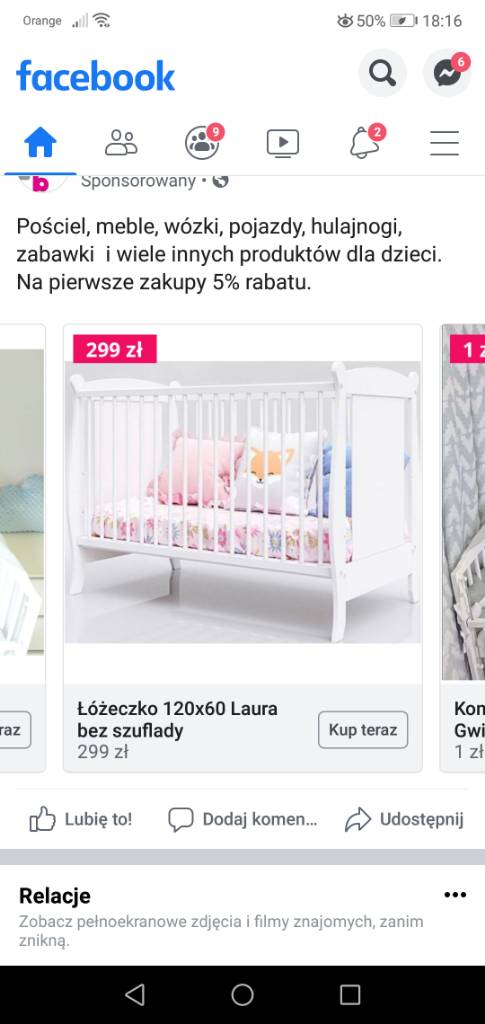Tap Dodaj komentarz button

click(243, 819)
